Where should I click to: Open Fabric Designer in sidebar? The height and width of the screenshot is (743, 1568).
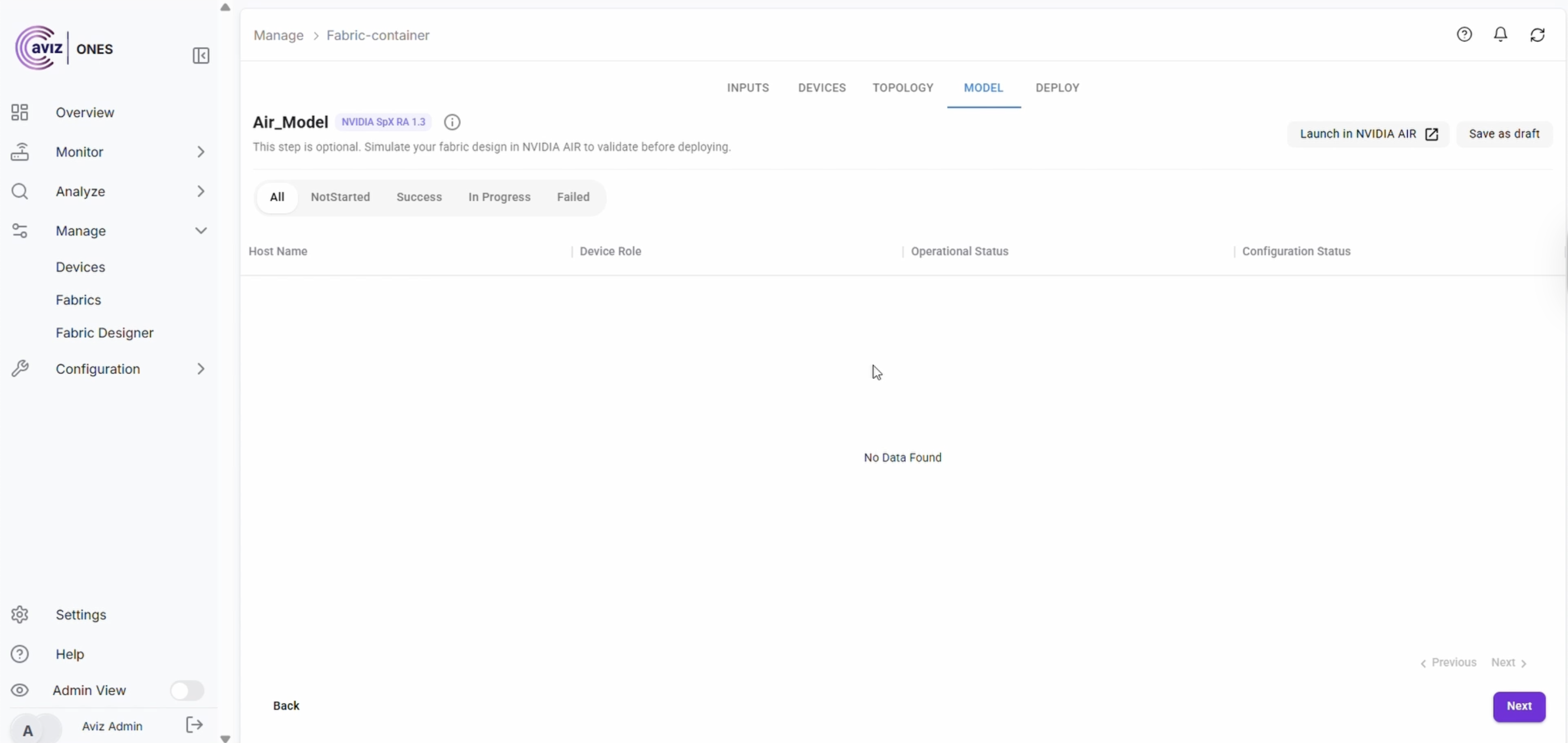point(105,333)
